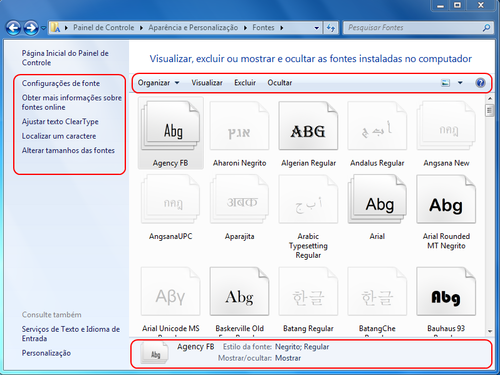Open Localizar um caractere
Screen dimensions: 500x375
[59, 136]
